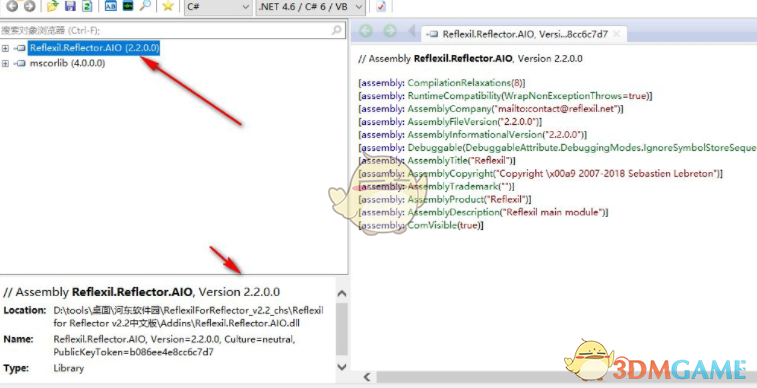Click the AssemblyCopyright attribute link
Screen dimensions: 757x388
[451, 174]
